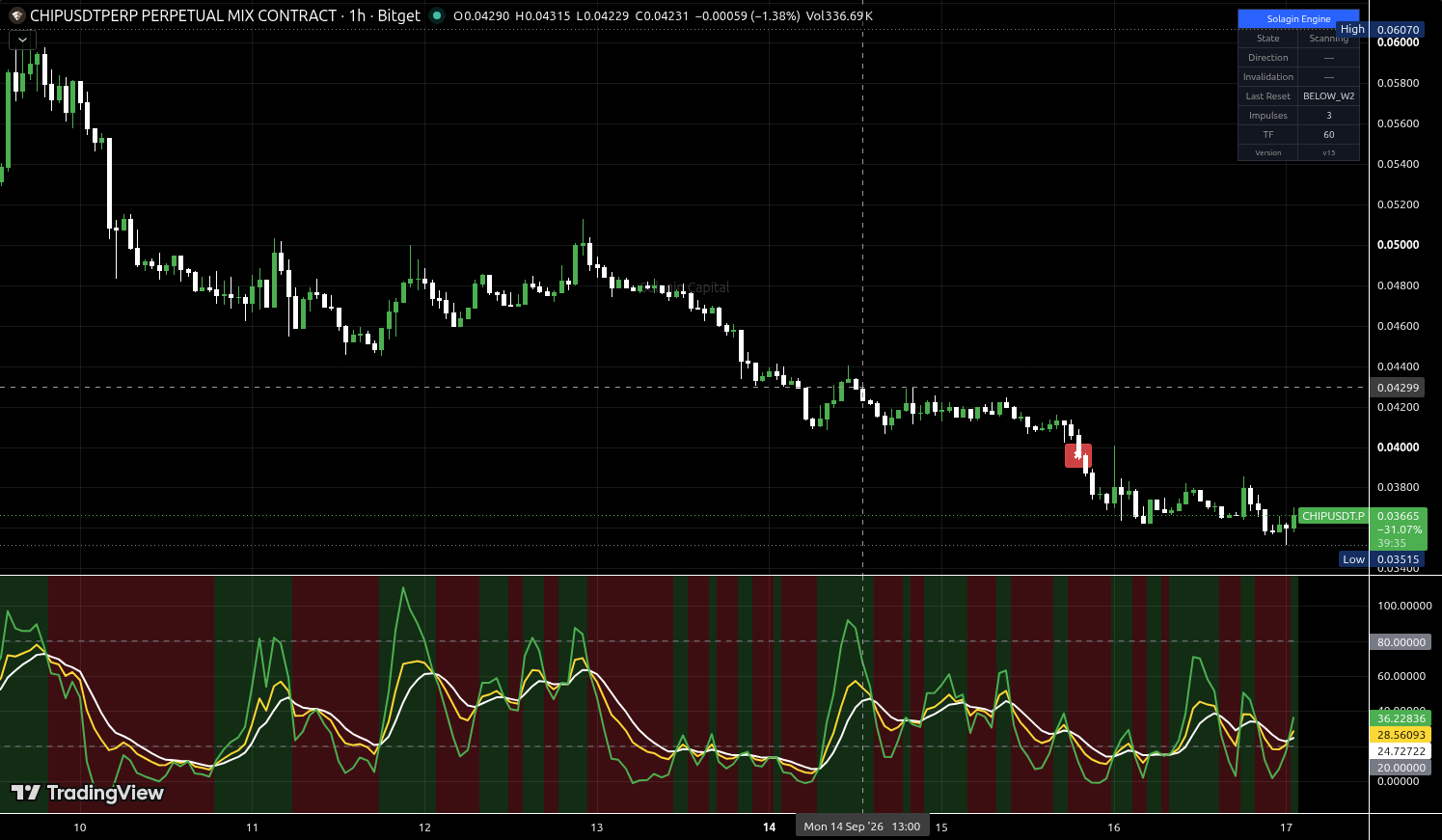Screen dimensions: 1442x840
Task: Click the Mon 14 Sep '26 13:00 time label
Action: point(862,826)
